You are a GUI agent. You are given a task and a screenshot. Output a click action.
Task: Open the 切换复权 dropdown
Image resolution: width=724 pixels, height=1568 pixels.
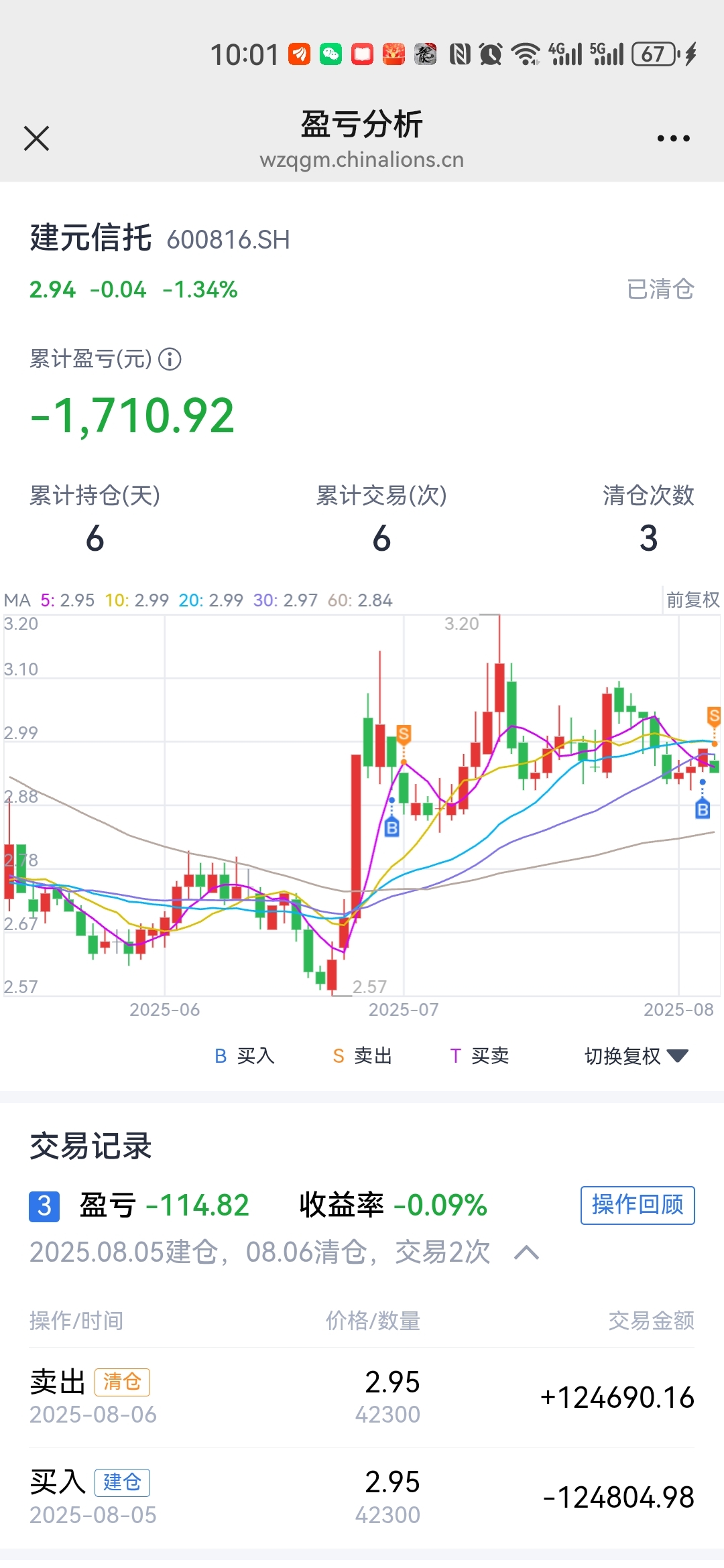point(636,1056)
